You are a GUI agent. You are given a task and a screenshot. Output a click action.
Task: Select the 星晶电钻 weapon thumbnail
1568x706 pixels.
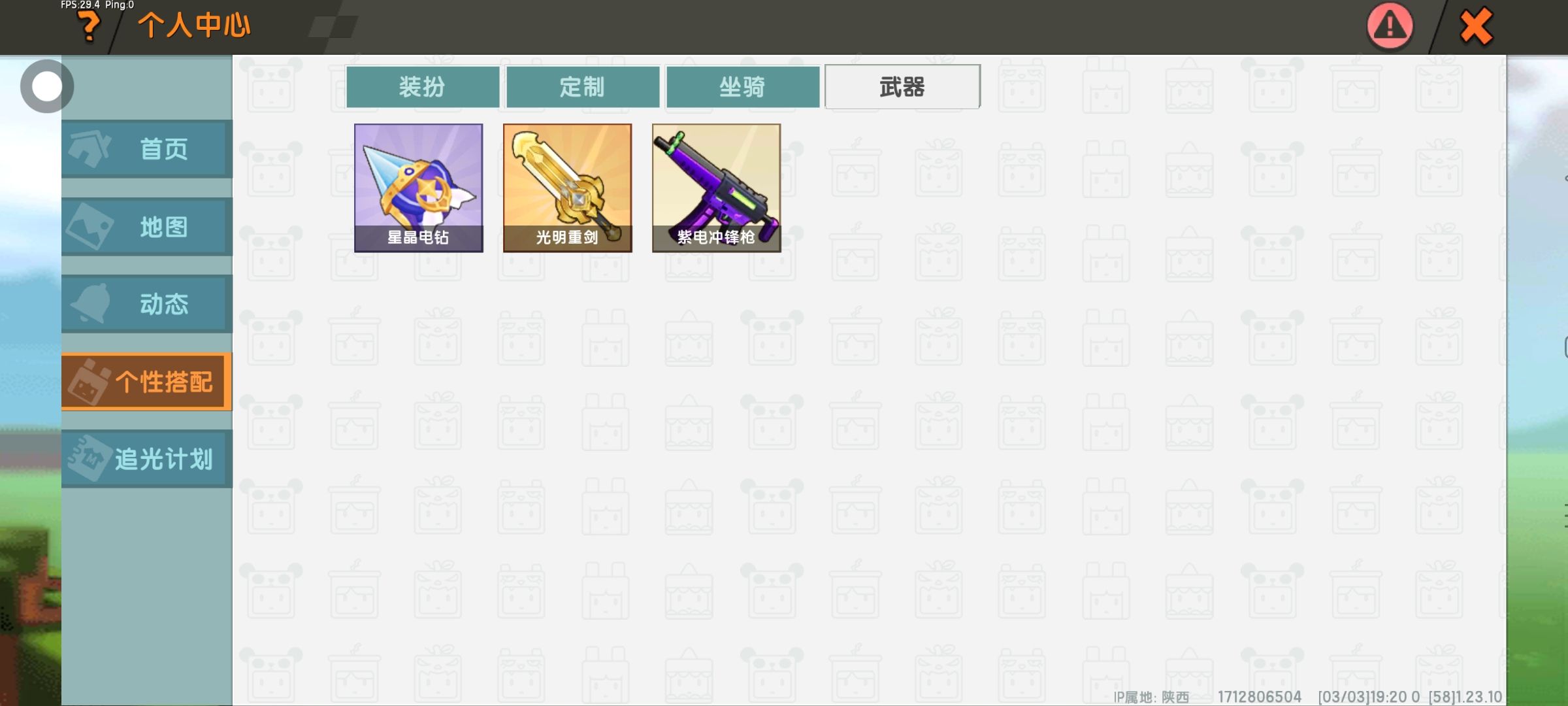click(x=419, y=188)
